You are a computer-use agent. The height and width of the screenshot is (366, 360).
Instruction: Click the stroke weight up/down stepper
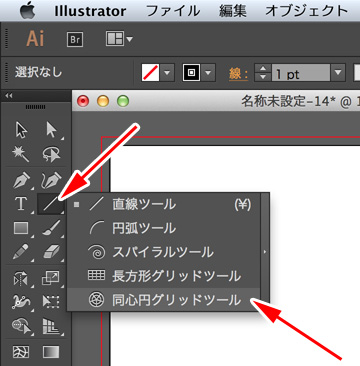tap(263, 72)
